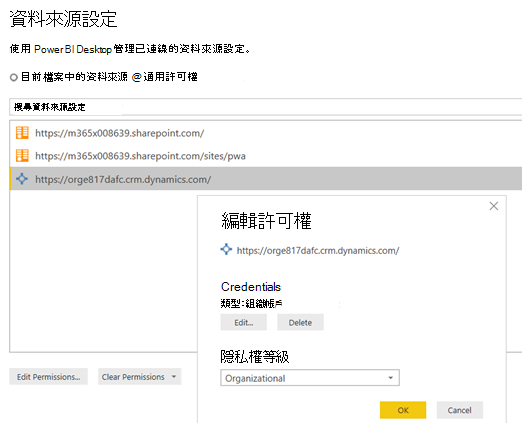Click the SharePoint root site list icon
Screen dimensions: 522x423
point(22,133)
